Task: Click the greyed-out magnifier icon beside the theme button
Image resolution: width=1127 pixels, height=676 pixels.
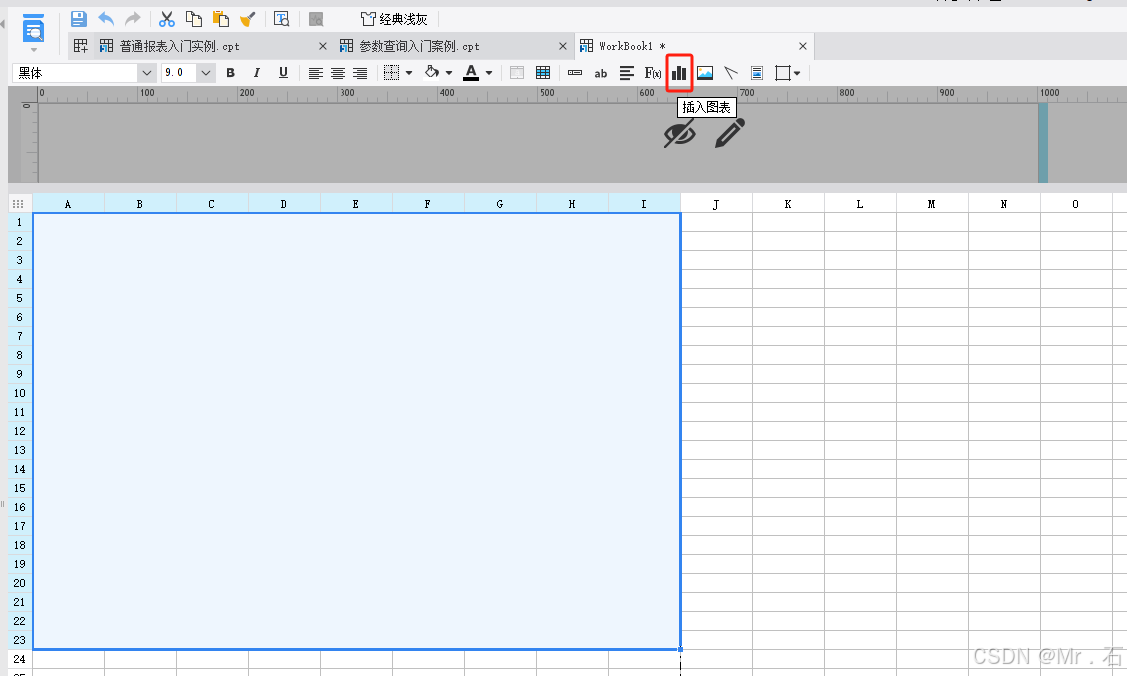Action: click(316, 19)
